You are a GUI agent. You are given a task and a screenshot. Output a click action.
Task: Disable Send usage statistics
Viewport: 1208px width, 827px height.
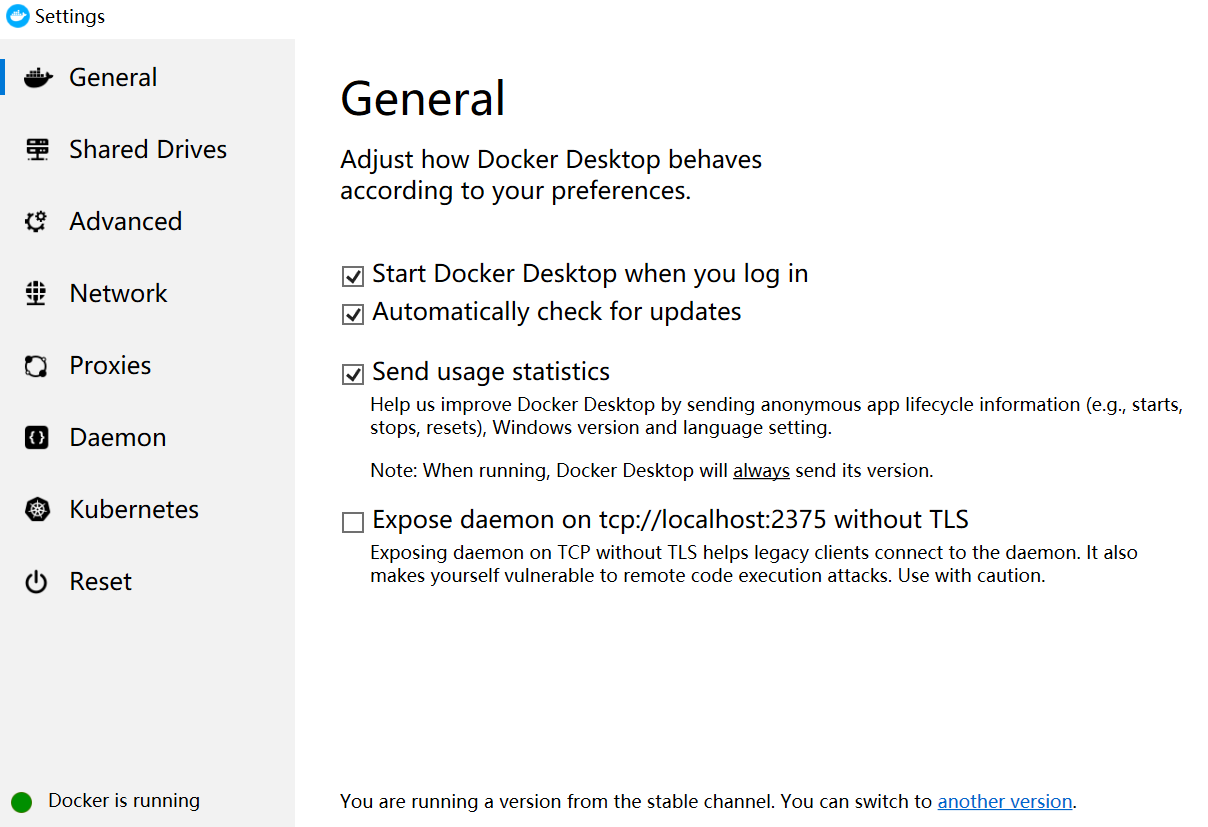click(x=353, y=373)
